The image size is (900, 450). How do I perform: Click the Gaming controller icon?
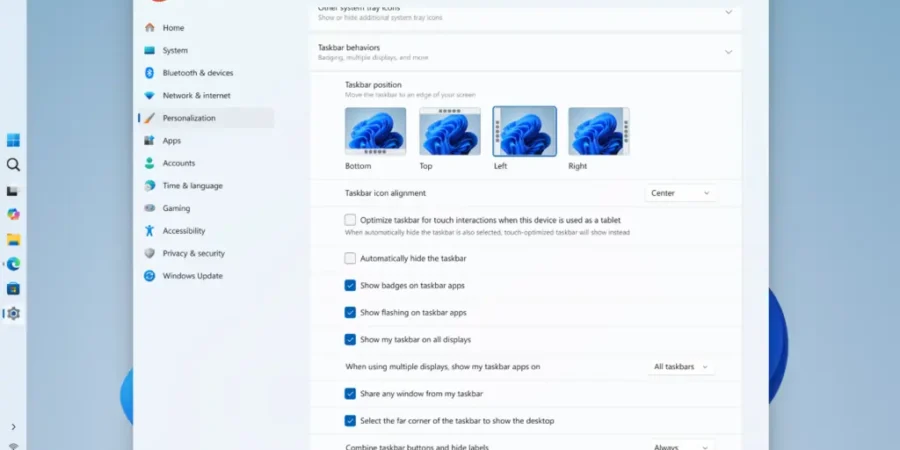(x=149, y=208)
